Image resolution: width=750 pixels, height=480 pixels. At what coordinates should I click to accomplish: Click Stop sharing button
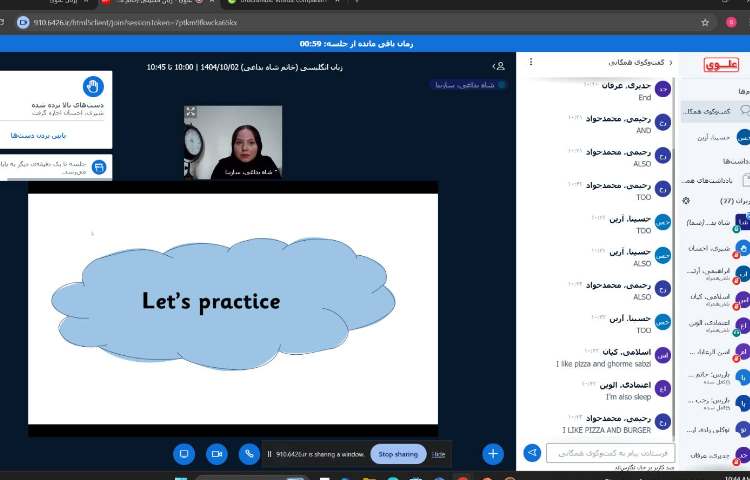pos(398,454)
